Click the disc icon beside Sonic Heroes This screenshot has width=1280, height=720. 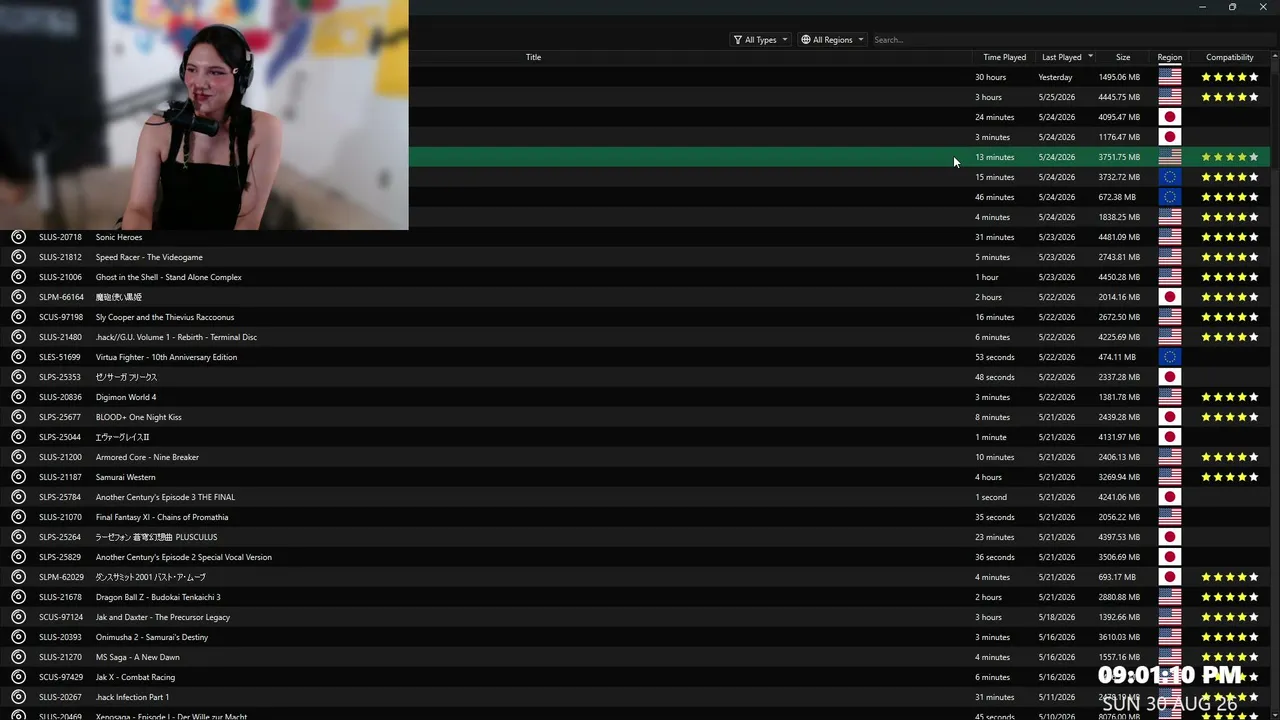[18, 237]
